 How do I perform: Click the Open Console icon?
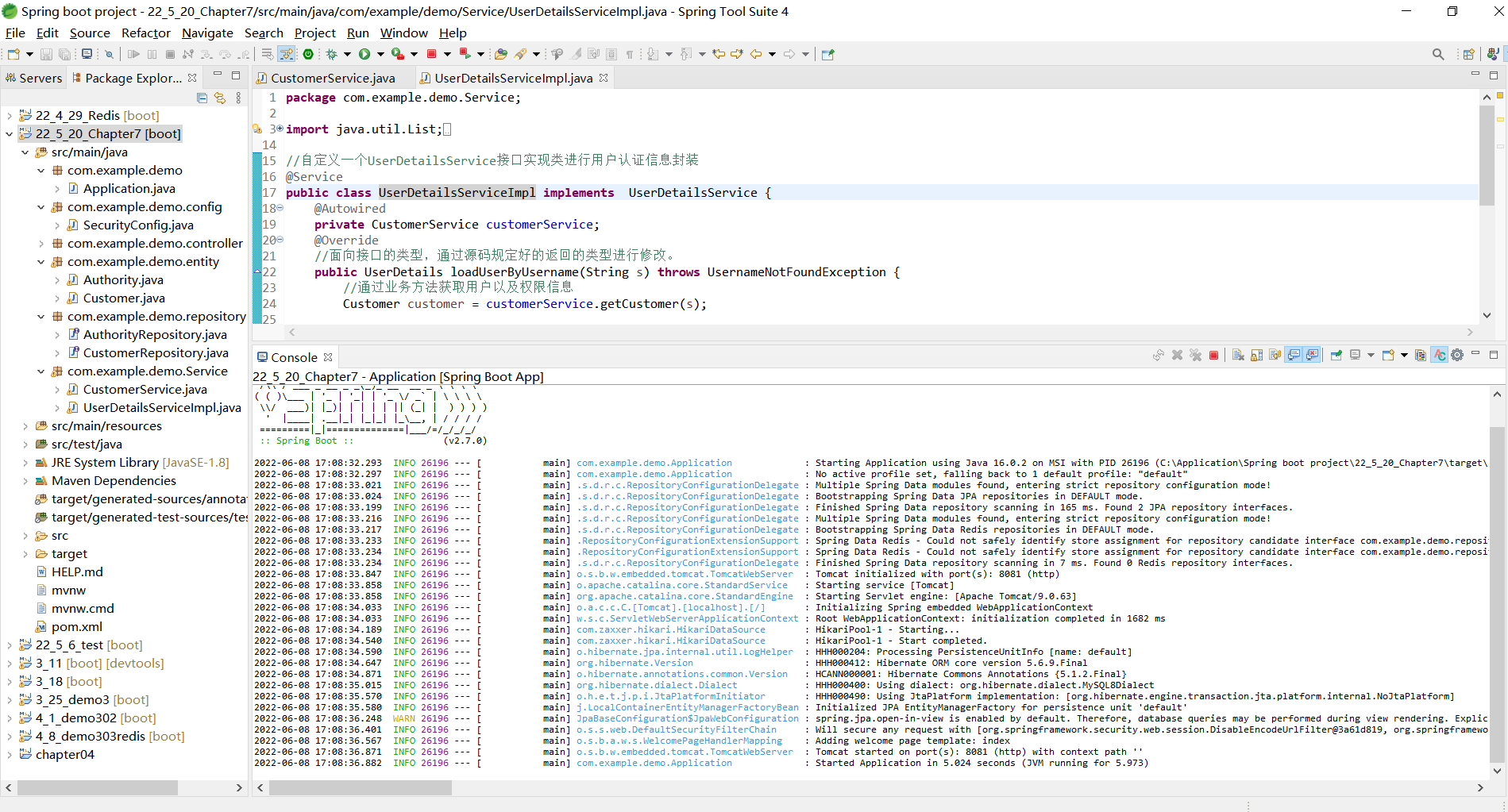(x=1388, y=356)
